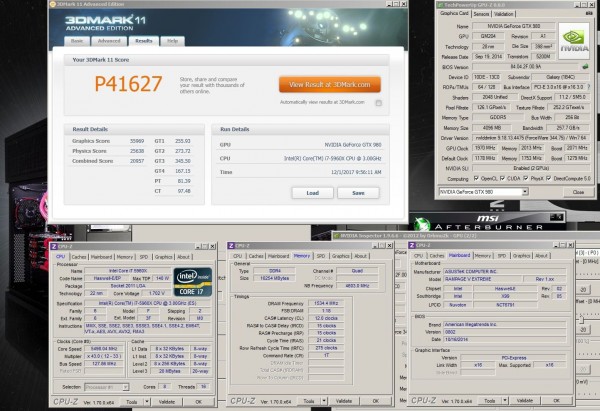
Task: Click the CPU-Z icon of the Memory window
Action: point(234,246)
